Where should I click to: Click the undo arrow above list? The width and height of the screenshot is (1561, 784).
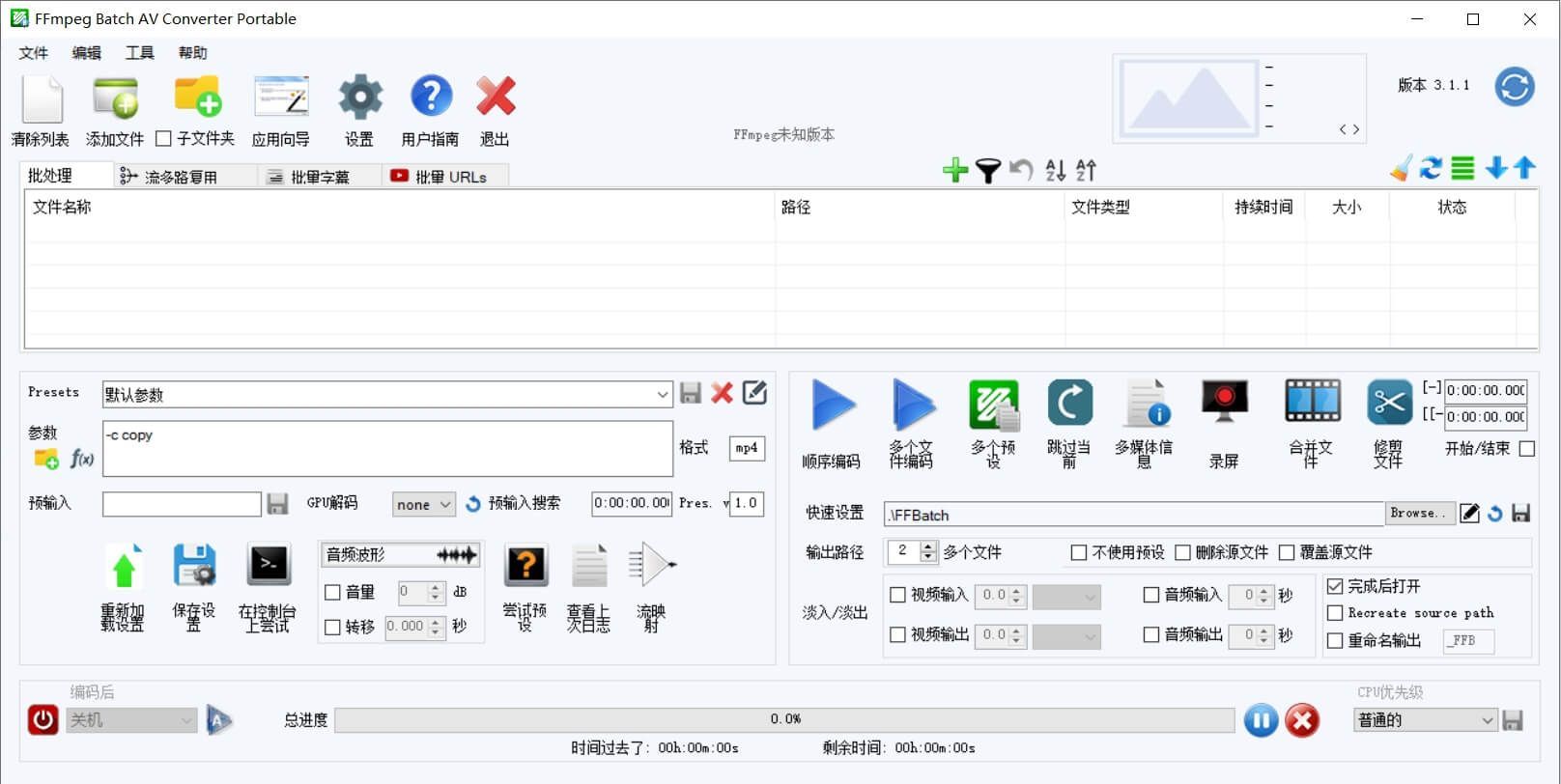click(x=1021, y=170)
